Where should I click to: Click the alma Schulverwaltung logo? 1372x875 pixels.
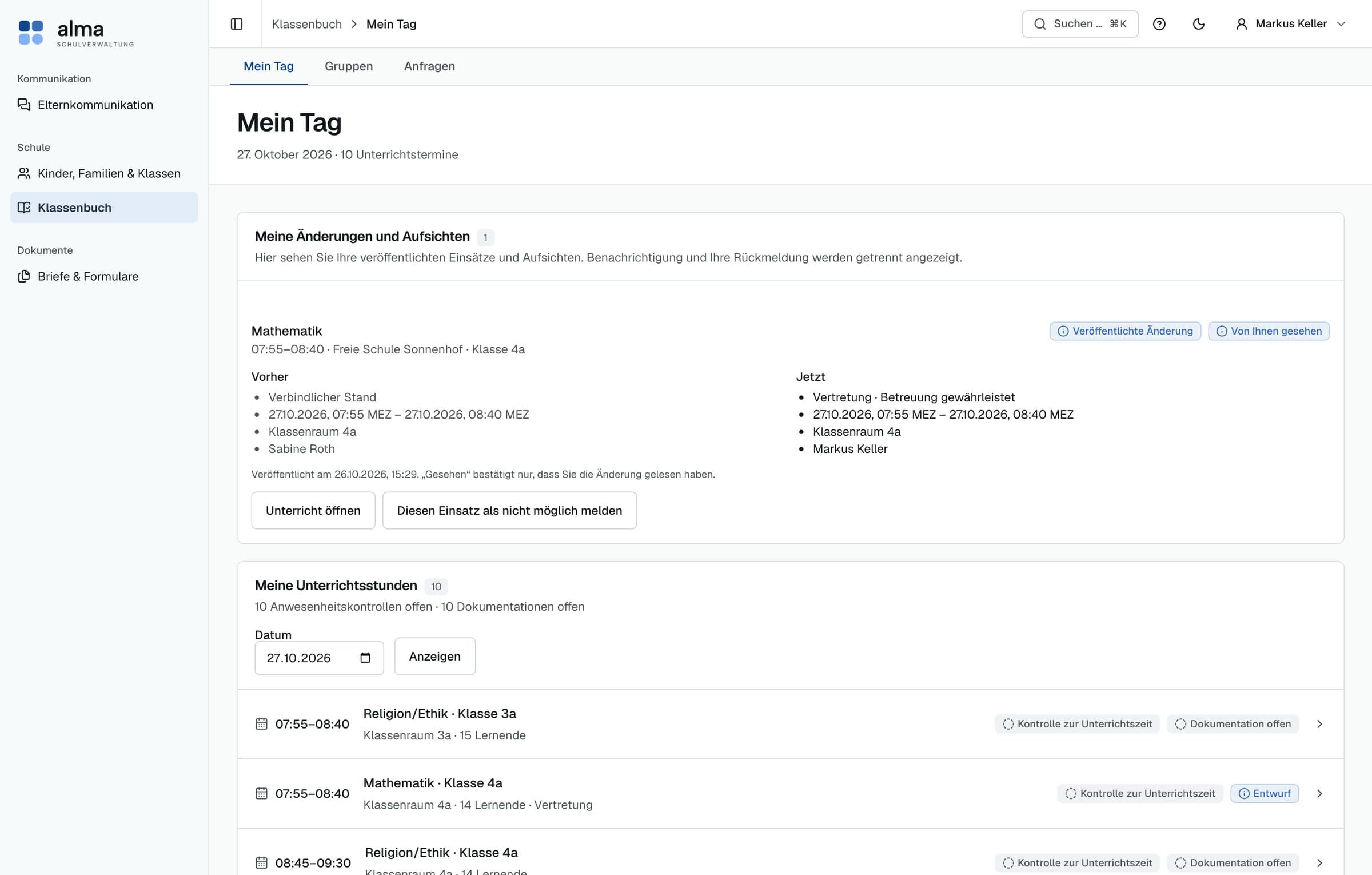coord(76,33)
